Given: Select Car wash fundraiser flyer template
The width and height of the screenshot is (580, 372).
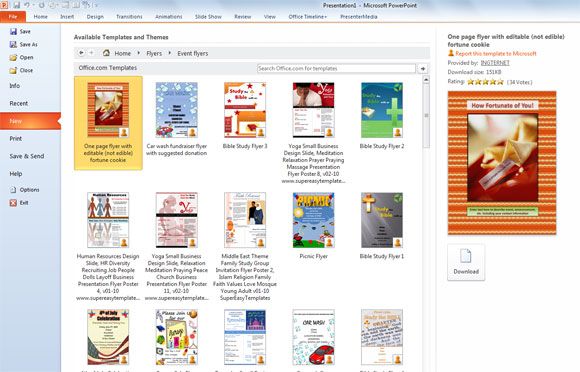Looking at the screenshot, I should click(x=176, y=110).
